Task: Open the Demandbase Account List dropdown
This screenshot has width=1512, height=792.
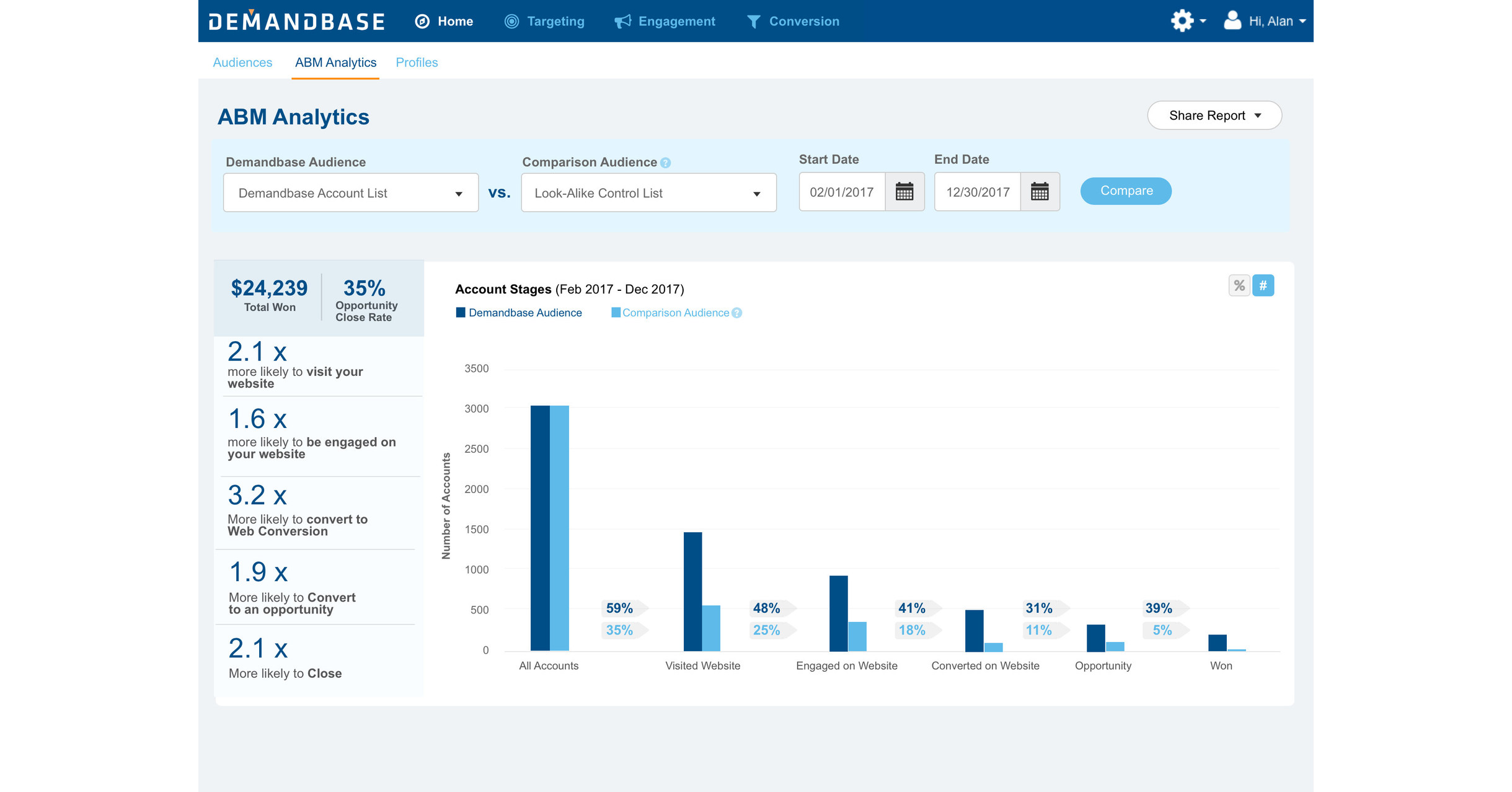Action: click(x=350, y=193)
